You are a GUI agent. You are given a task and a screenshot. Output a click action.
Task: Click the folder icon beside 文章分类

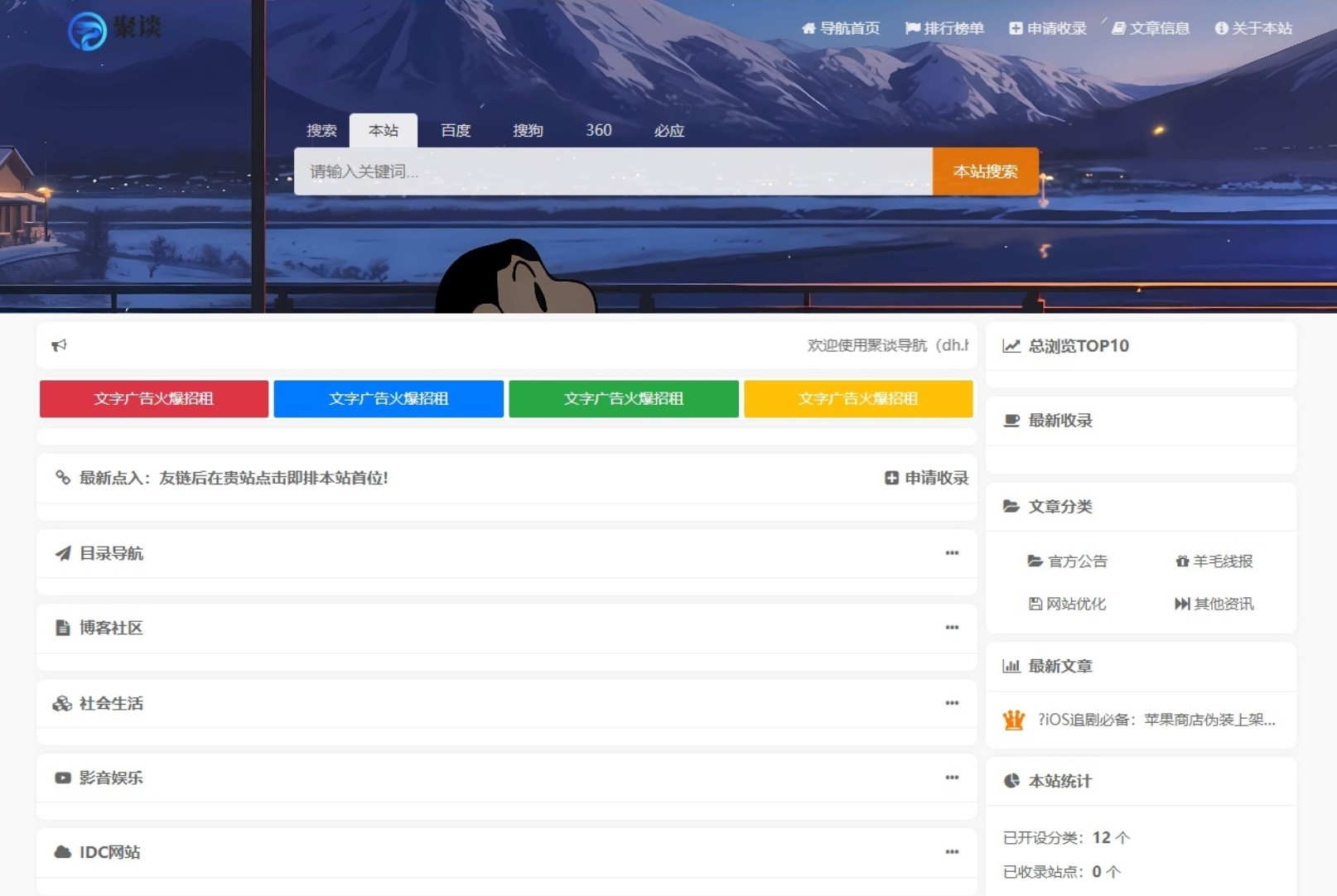(1011, 506)
